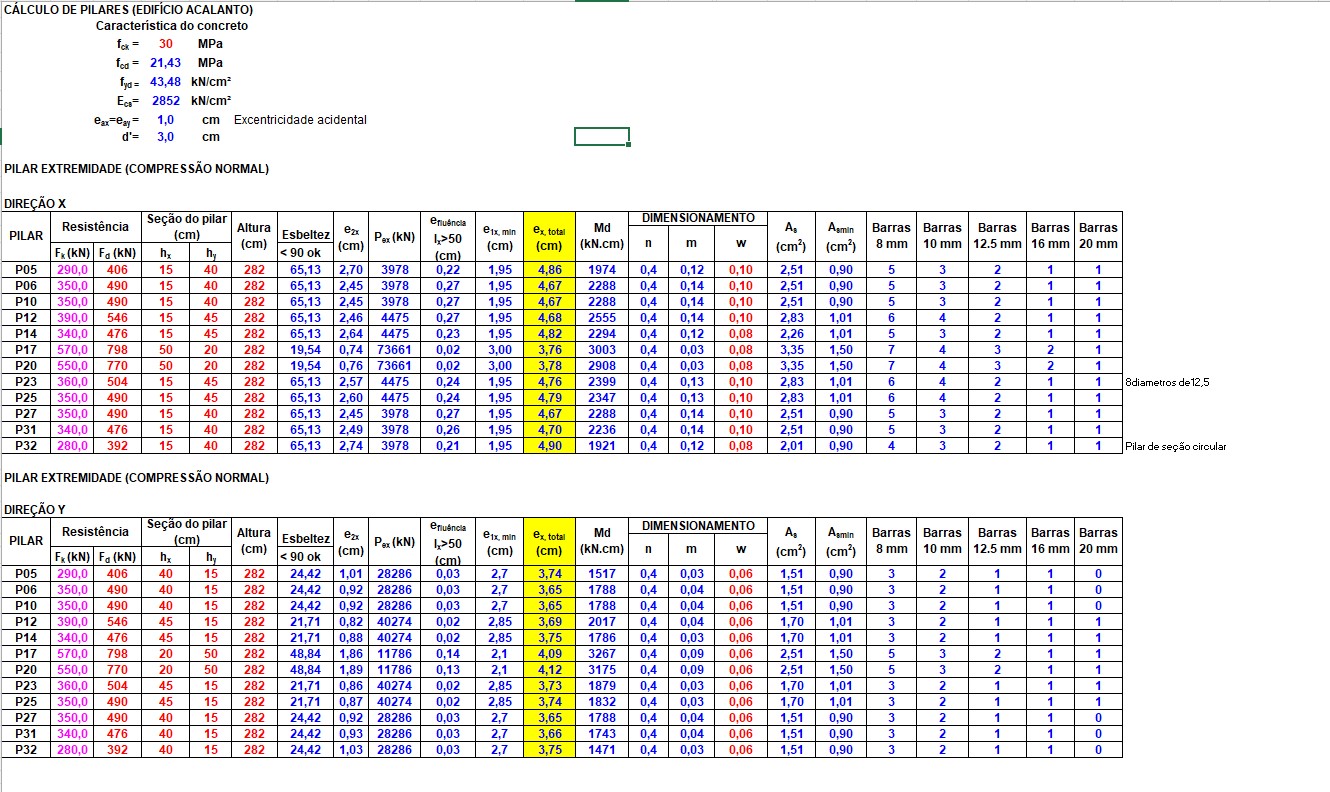Viewport: 1330px width, 792px height.
Task: Select the 'Barras 8 mm' header in Direção Y table
Action: point(891,541)
